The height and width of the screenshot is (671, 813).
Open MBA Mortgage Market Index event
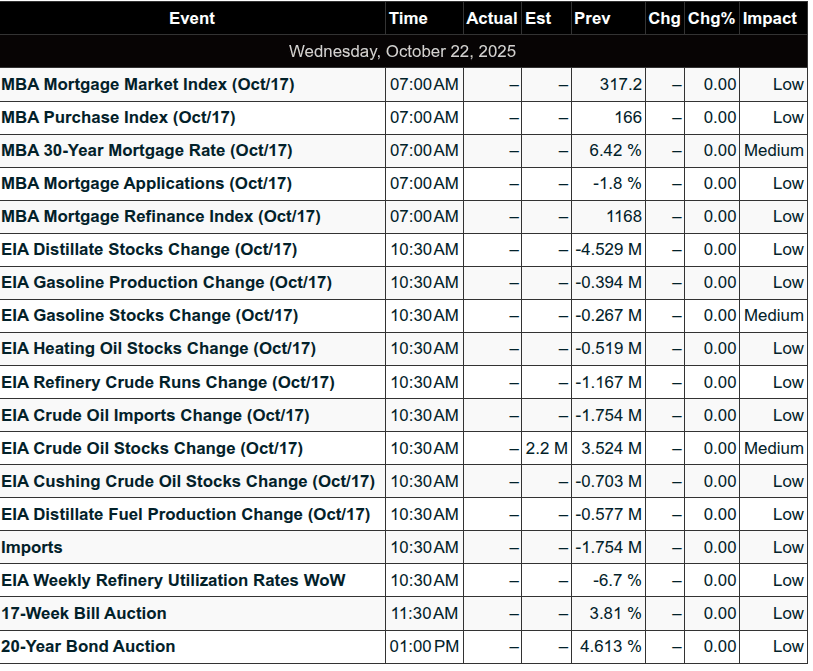pyautogui.click(x=148, y=85)
